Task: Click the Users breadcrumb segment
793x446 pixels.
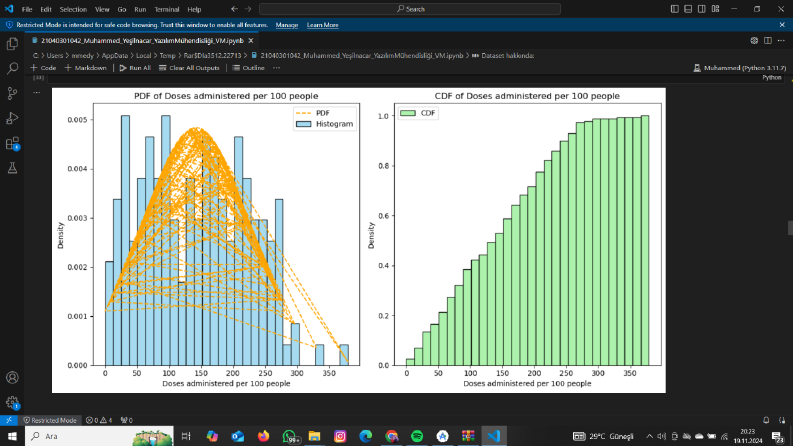Action: tap(55, 56)
